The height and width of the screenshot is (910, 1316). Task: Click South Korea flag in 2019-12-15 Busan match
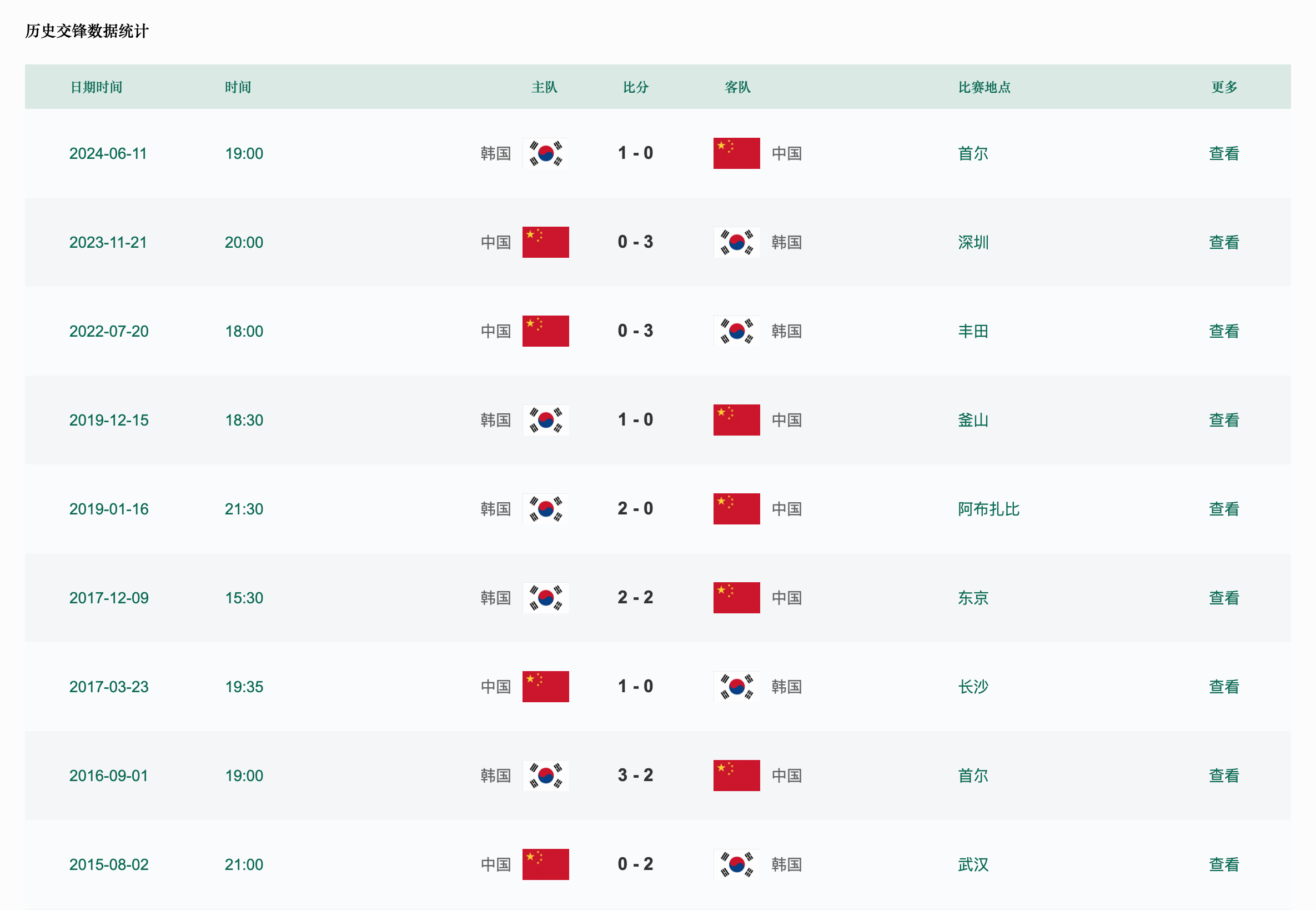(x=545, y=420)
